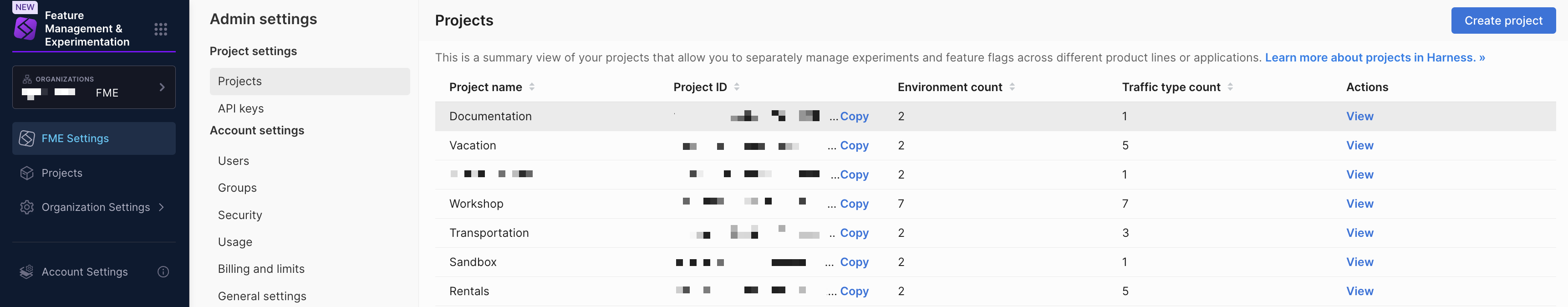The image size is (1568, 307).
Task: View the Workshop project
Action: point(1359,204)
